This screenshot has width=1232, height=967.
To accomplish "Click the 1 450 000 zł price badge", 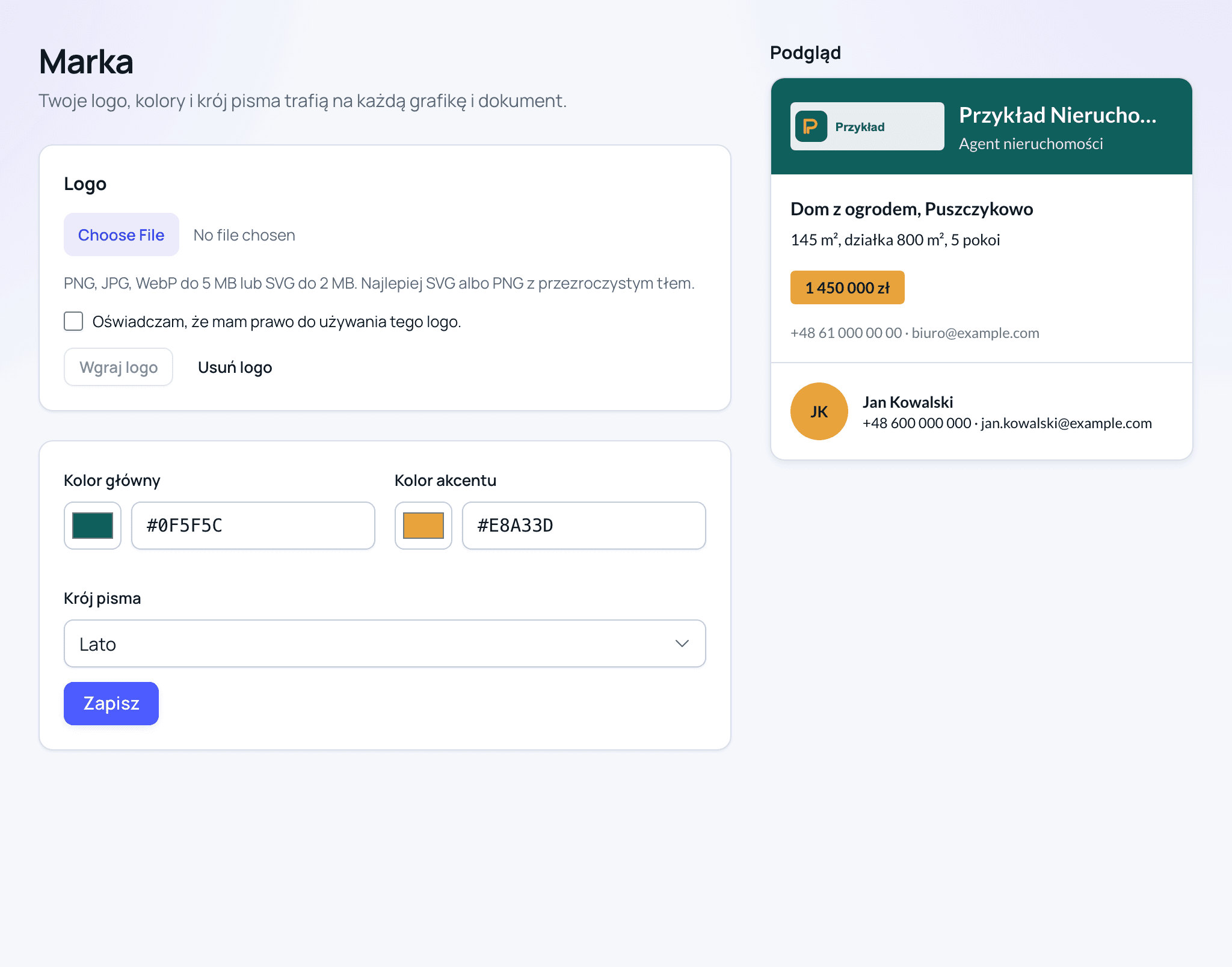I will (x=848, y=287).
